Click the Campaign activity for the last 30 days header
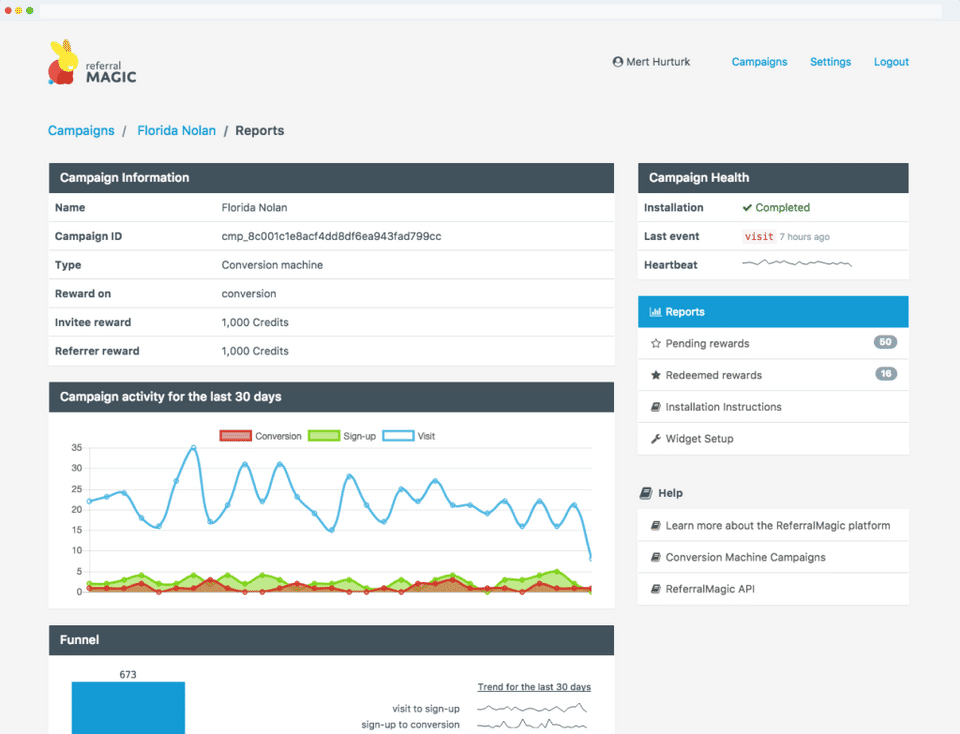960x734 pixels. tap(331, 397)
